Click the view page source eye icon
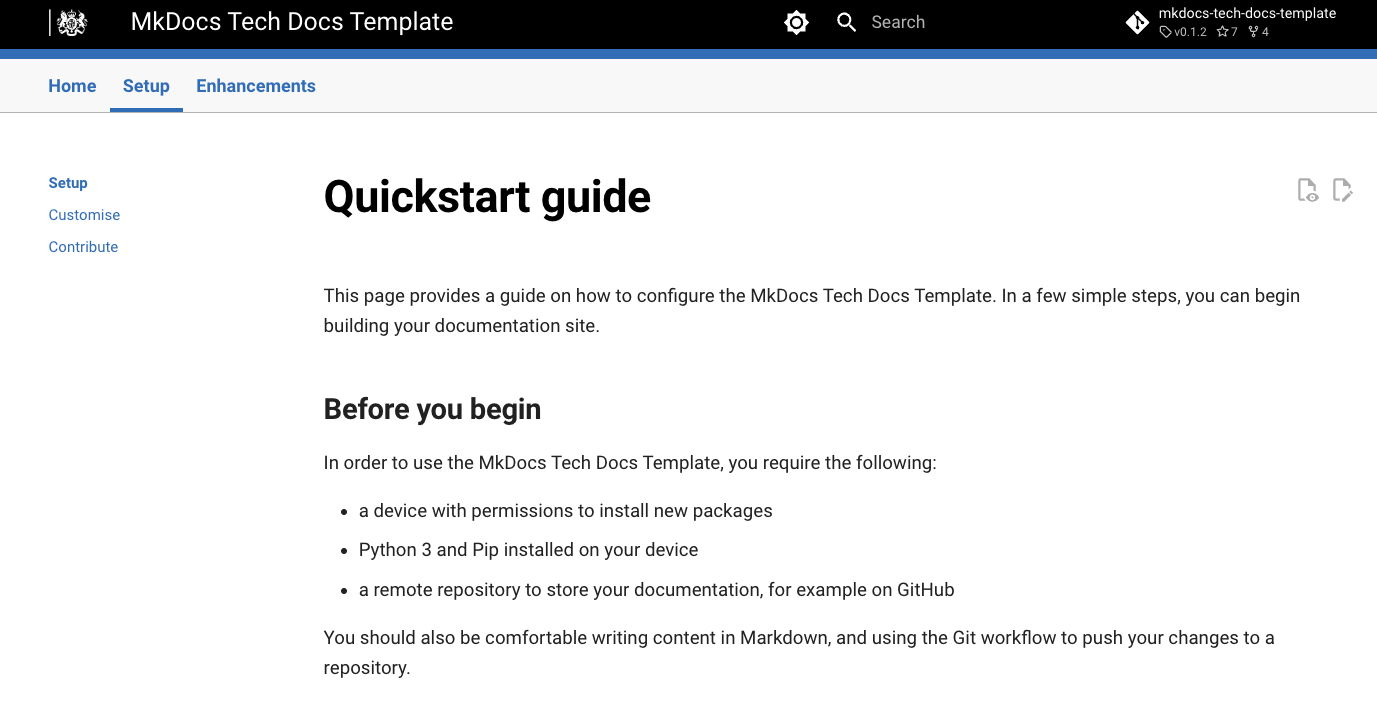 (x=1308, y=190)
